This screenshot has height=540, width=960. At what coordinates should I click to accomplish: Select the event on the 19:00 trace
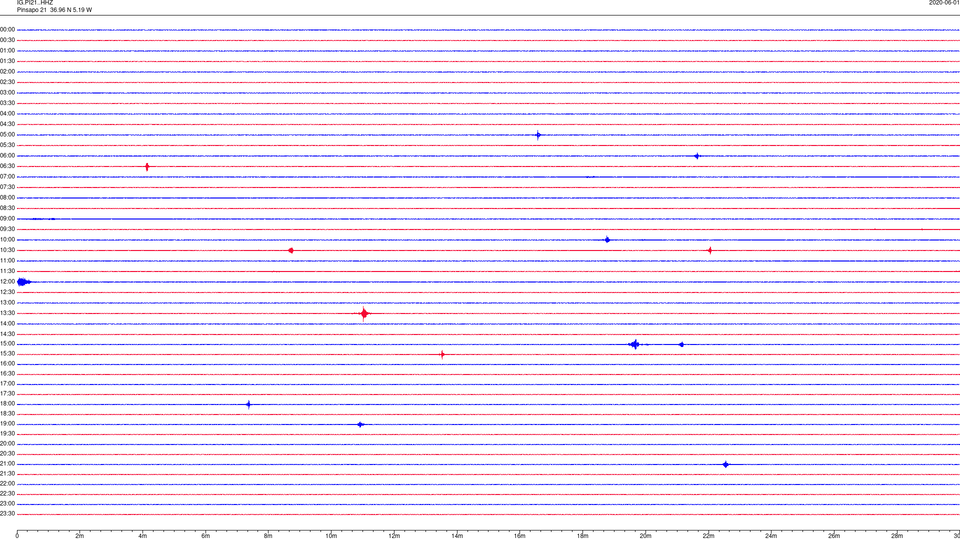coord(361,425)
